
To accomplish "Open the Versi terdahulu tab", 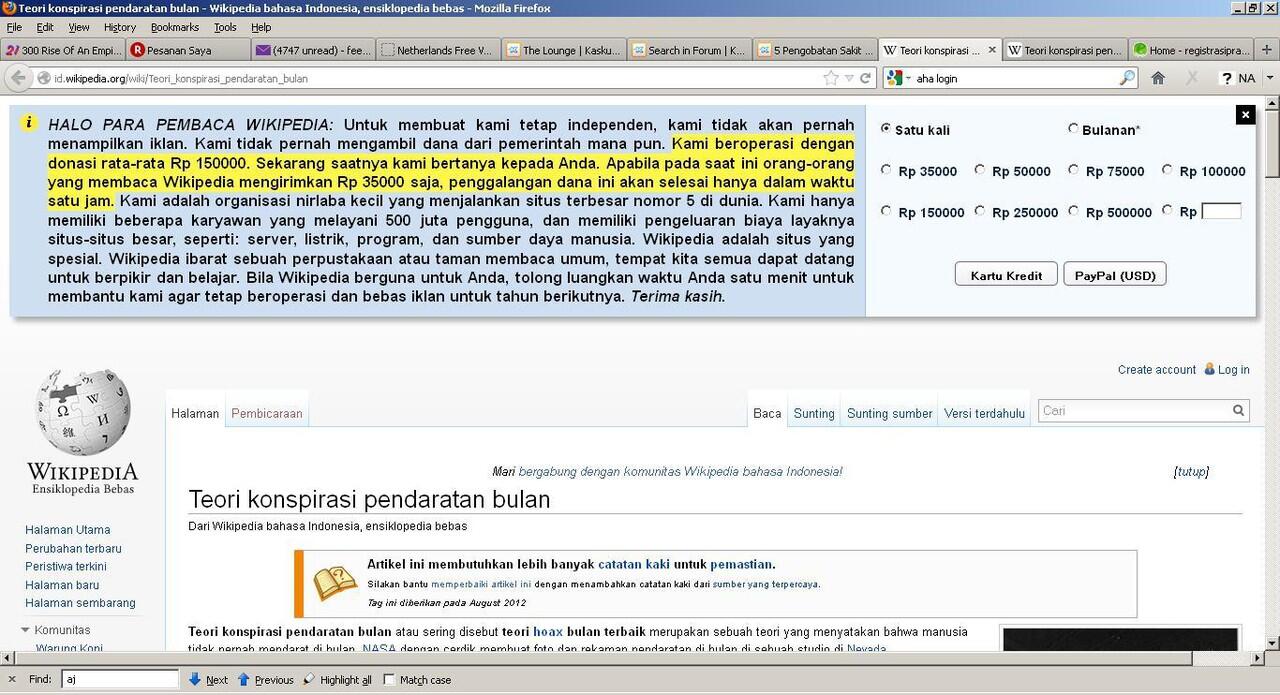I will [x=985, y=413].
